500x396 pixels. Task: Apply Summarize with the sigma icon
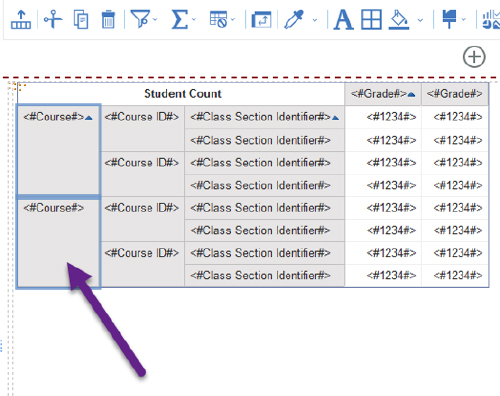[x=179, y=19]
